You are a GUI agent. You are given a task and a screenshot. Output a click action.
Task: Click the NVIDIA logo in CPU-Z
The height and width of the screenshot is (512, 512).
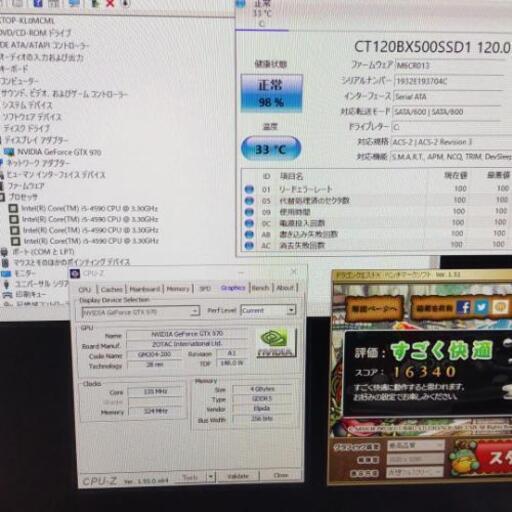[x=276, y=343]
